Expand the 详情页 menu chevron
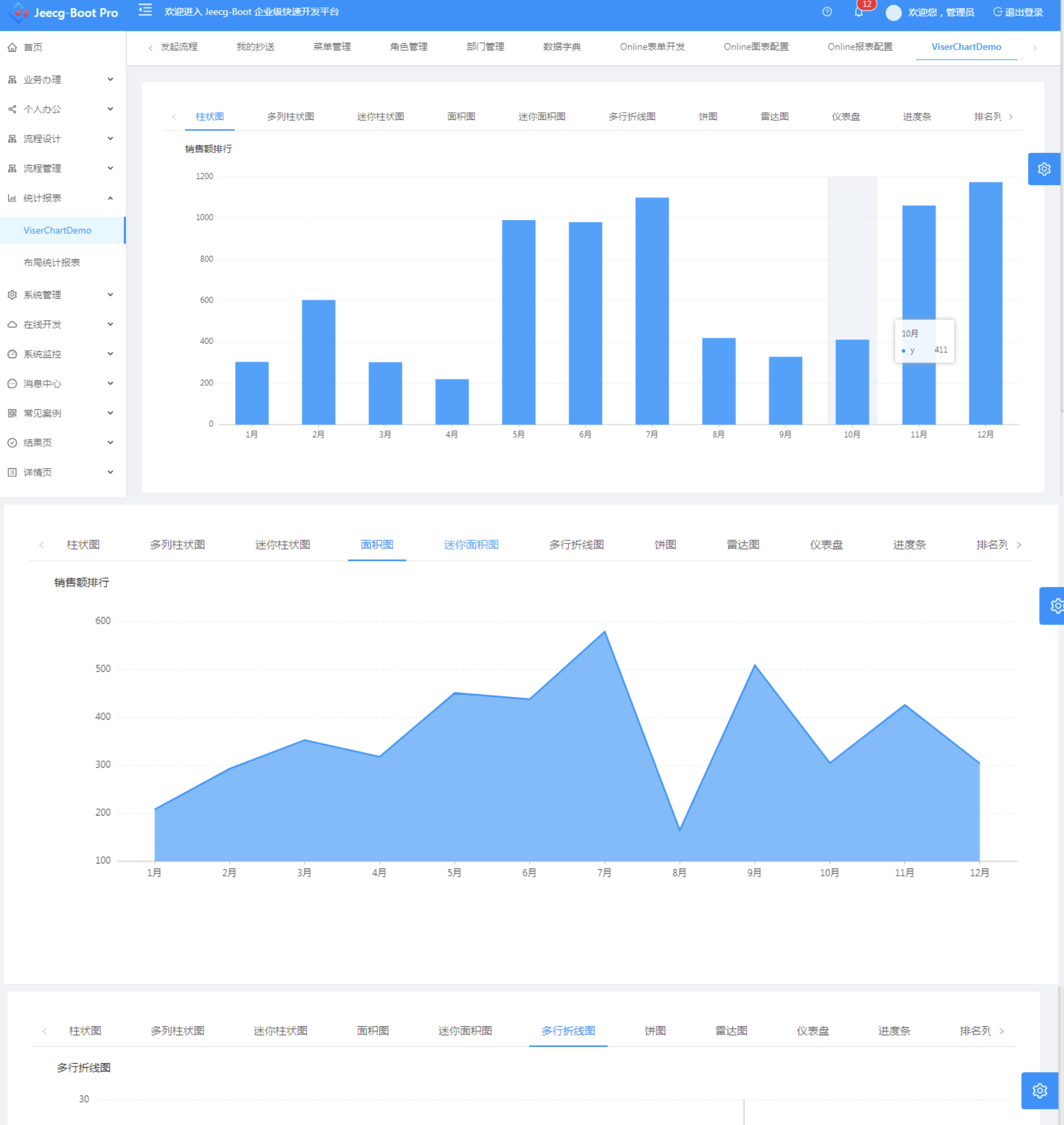Image resolution: width=1064 pixels, height=1125 pixels. (x=110, y=472)
